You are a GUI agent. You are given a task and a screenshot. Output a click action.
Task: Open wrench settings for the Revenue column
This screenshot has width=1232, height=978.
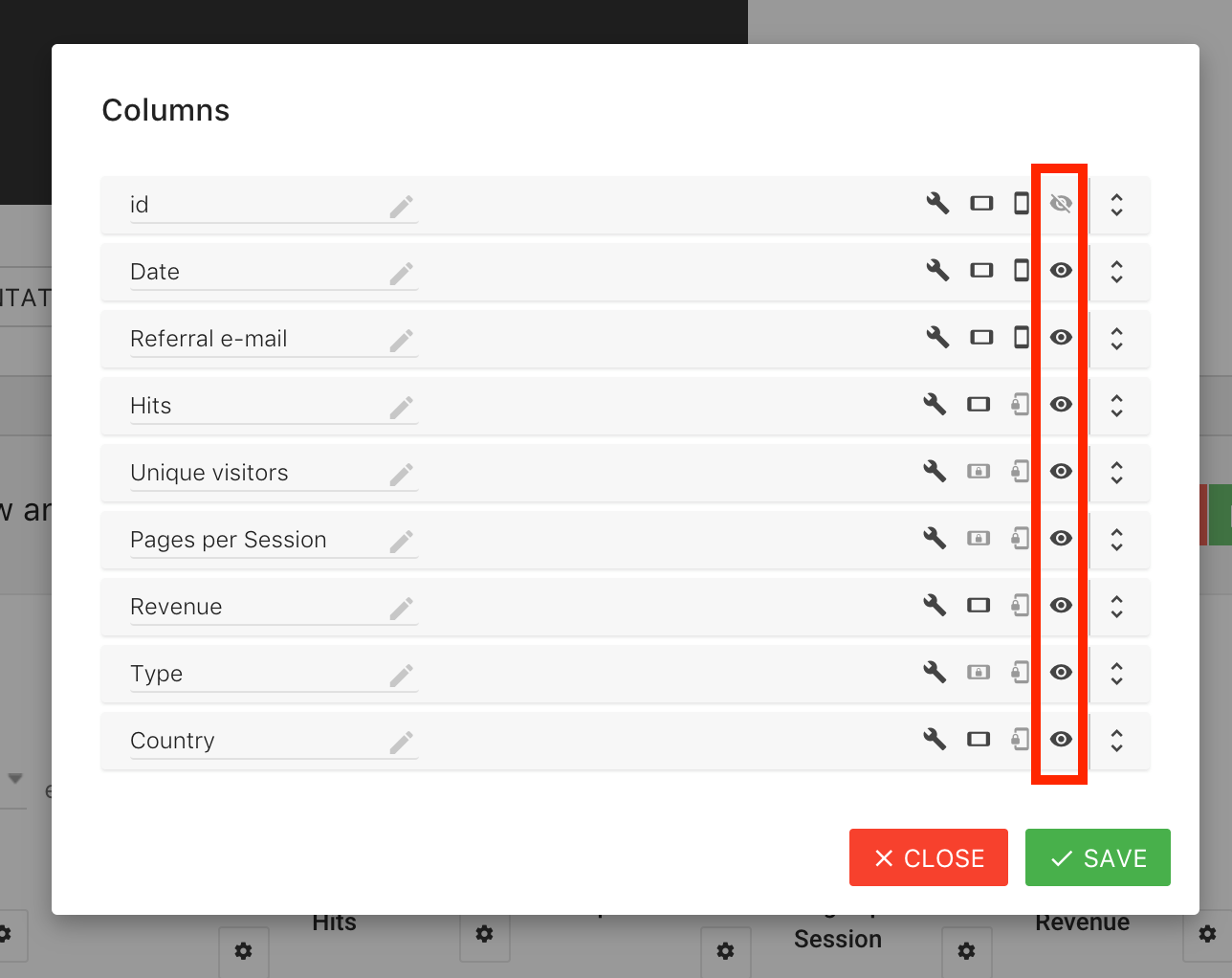point(936,605)
